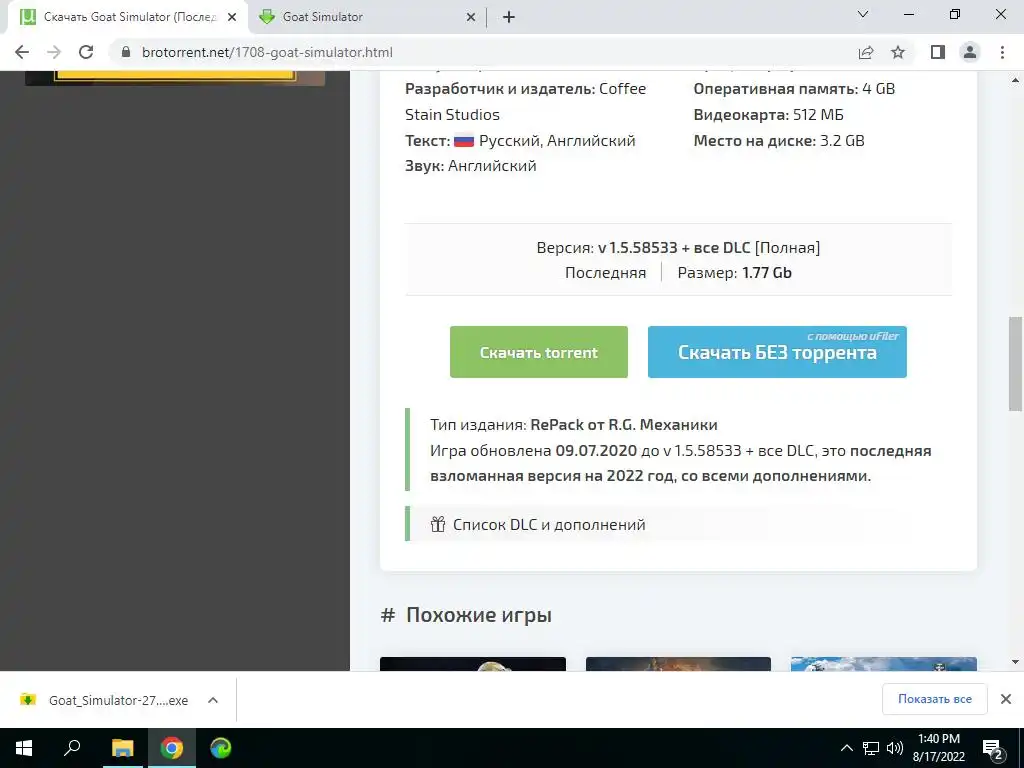The width and height of the screenshot is (1024, 768).
Task: Open the browser side panel icon
Action: [x=938, y=52]
